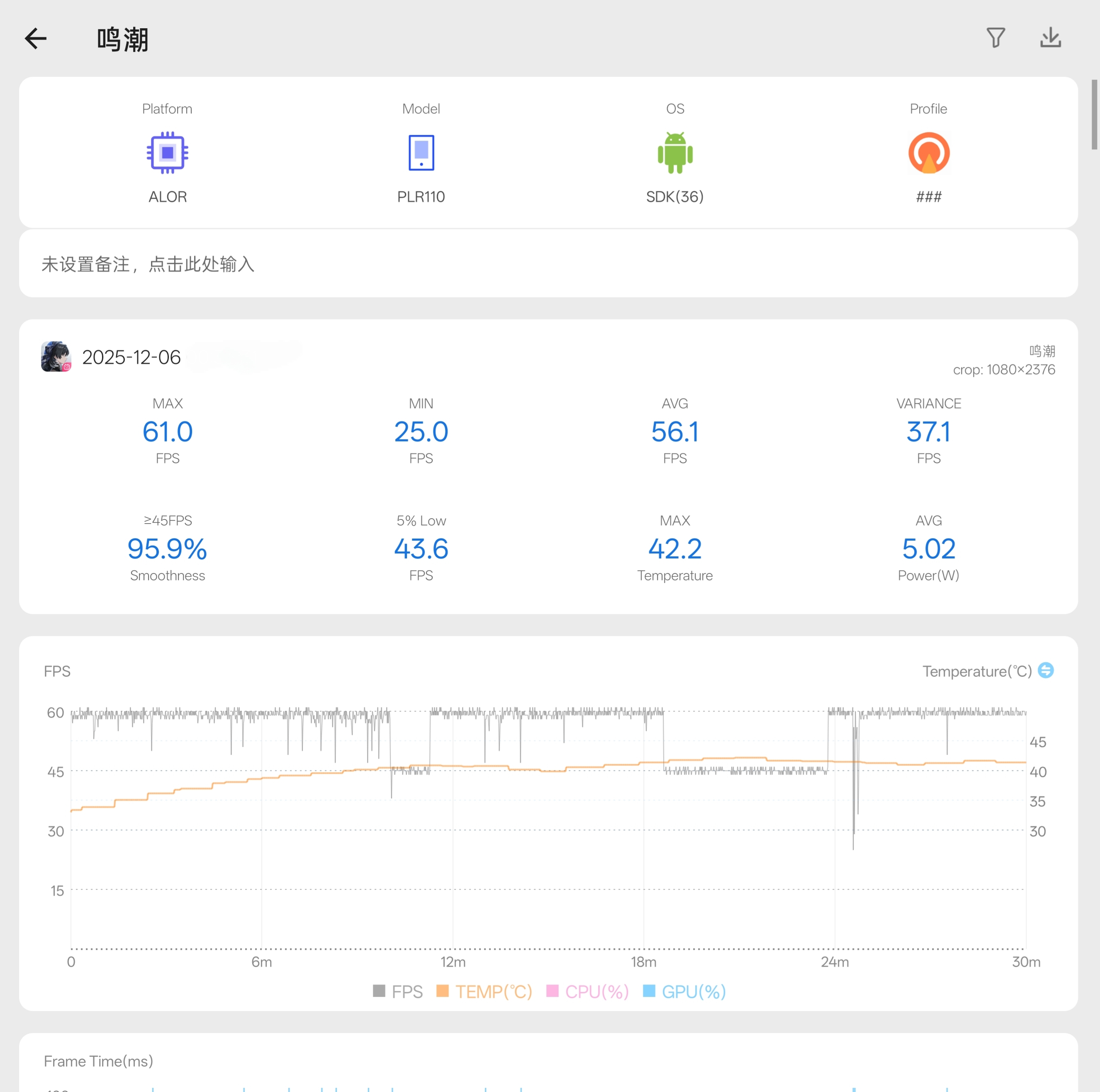Tap the ALOR platform chip icon
The image size is (1100, 1092).
[168, 153]
